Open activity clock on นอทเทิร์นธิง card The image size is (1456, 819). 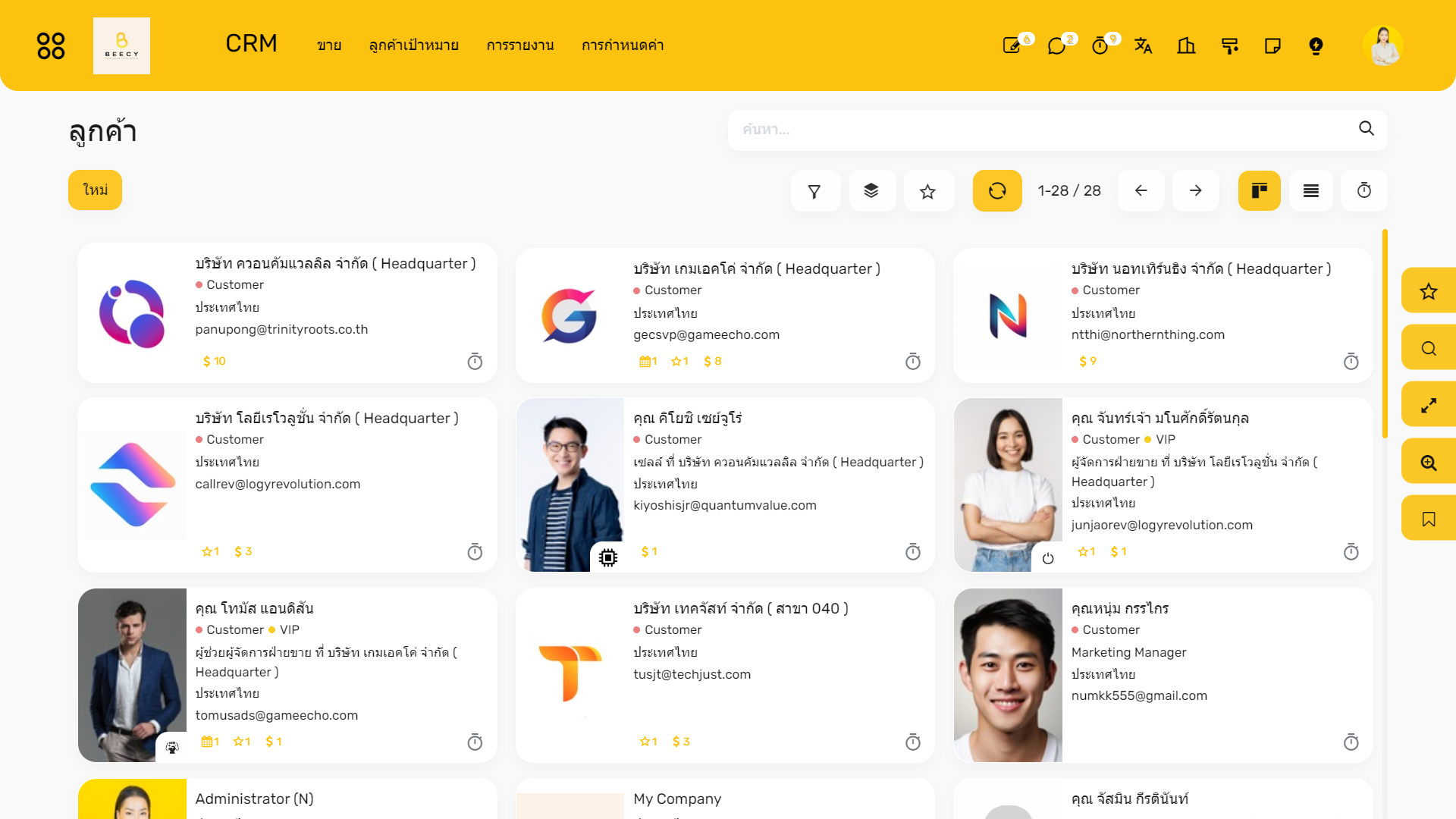pyautogui.click(x=1351, y=362)
